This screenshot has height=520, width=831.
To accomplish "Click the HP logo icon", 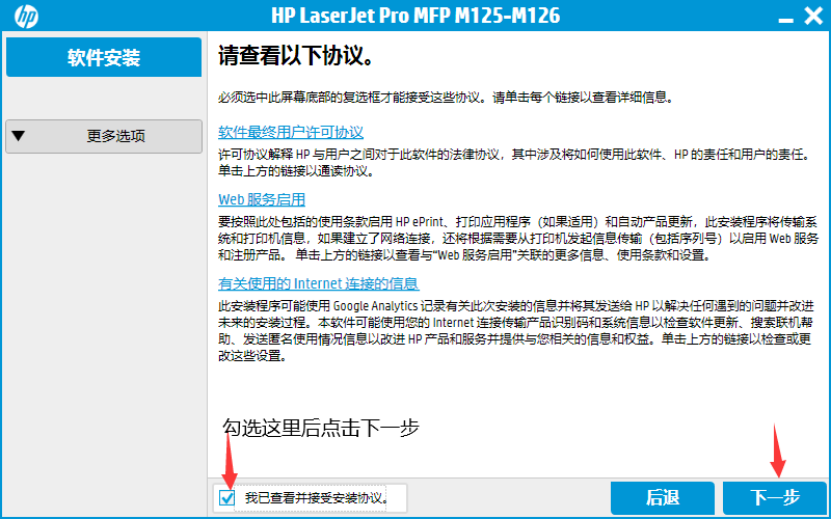I will [x=26, y=16].
